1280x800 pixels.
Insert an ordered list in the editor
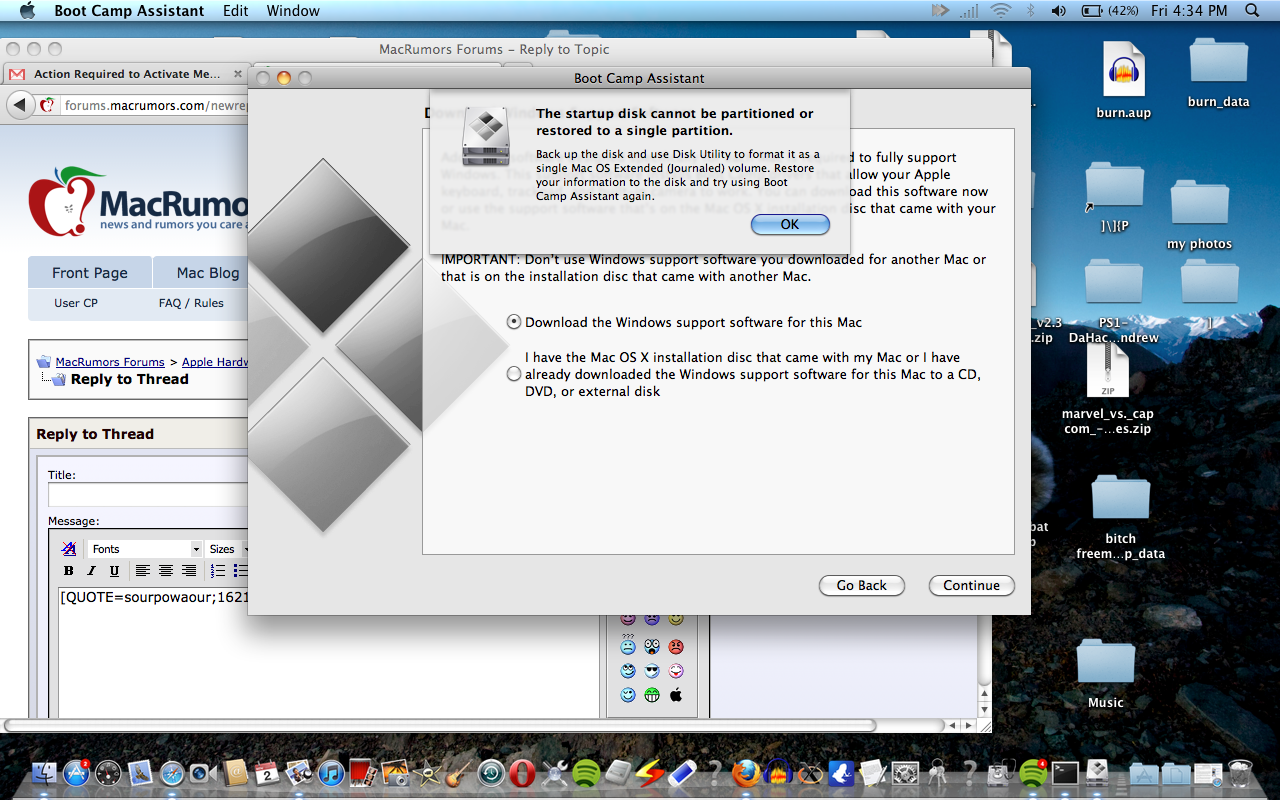[x=218, y=571]
